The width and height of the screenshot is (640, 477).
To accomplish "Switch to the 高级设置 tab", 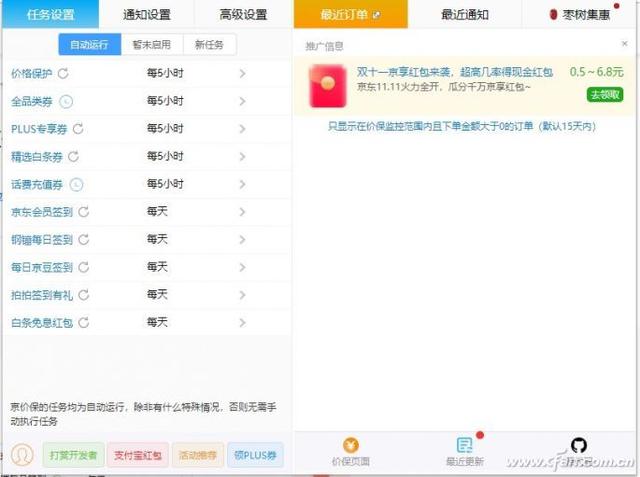I will [243, 14].
